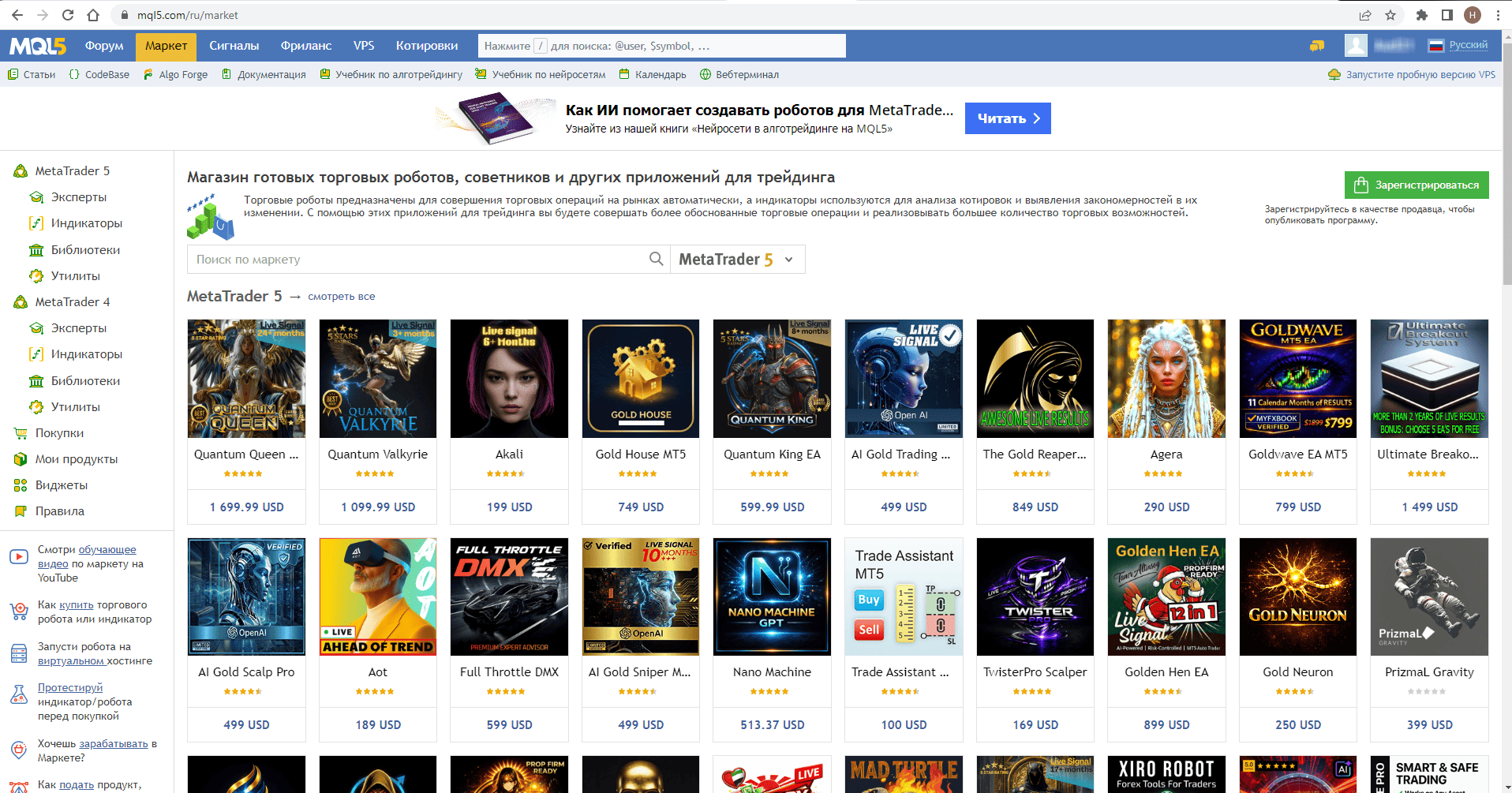Click the Quantum Valkyrie product name
1512x793 pixels.
click(378, 454)
